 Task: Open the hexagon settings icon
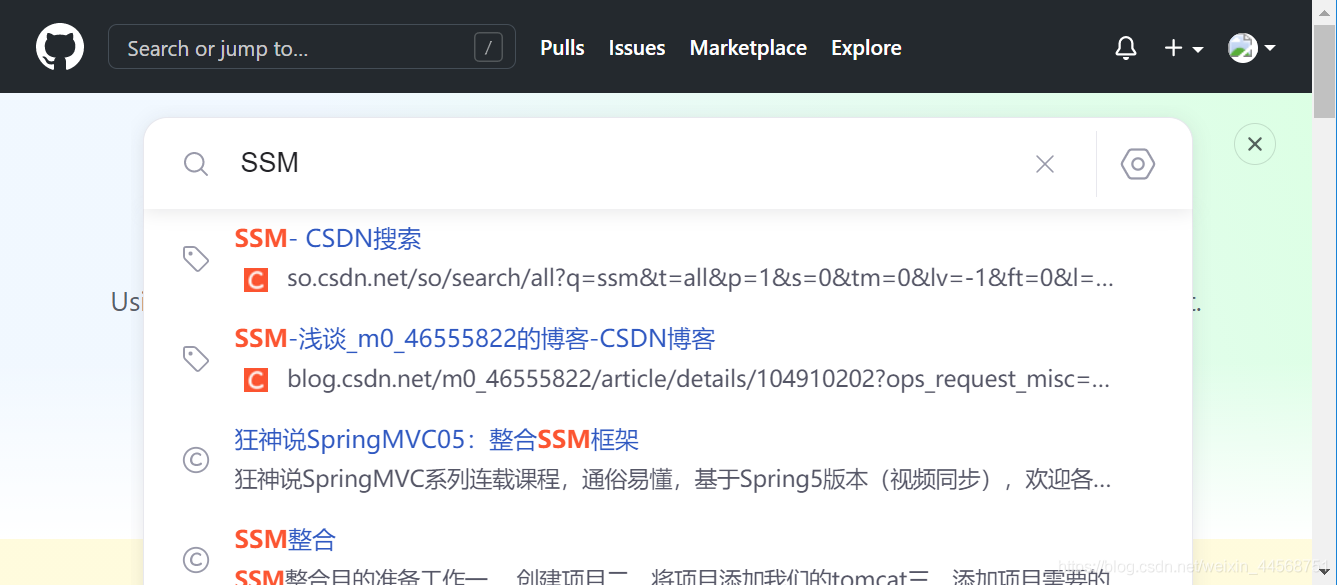pos(1138,164)
